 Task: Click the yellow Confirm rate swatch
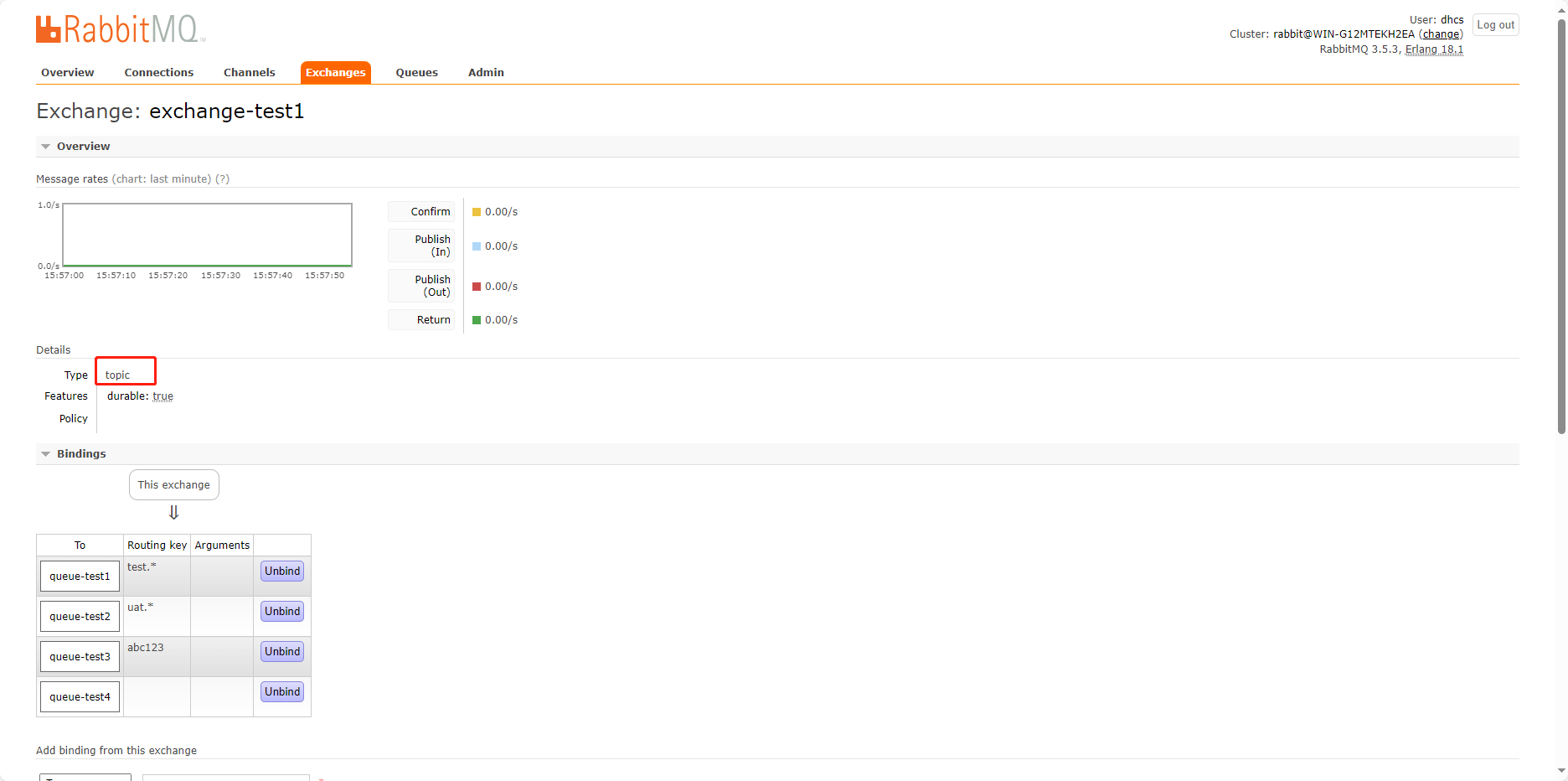477,212
